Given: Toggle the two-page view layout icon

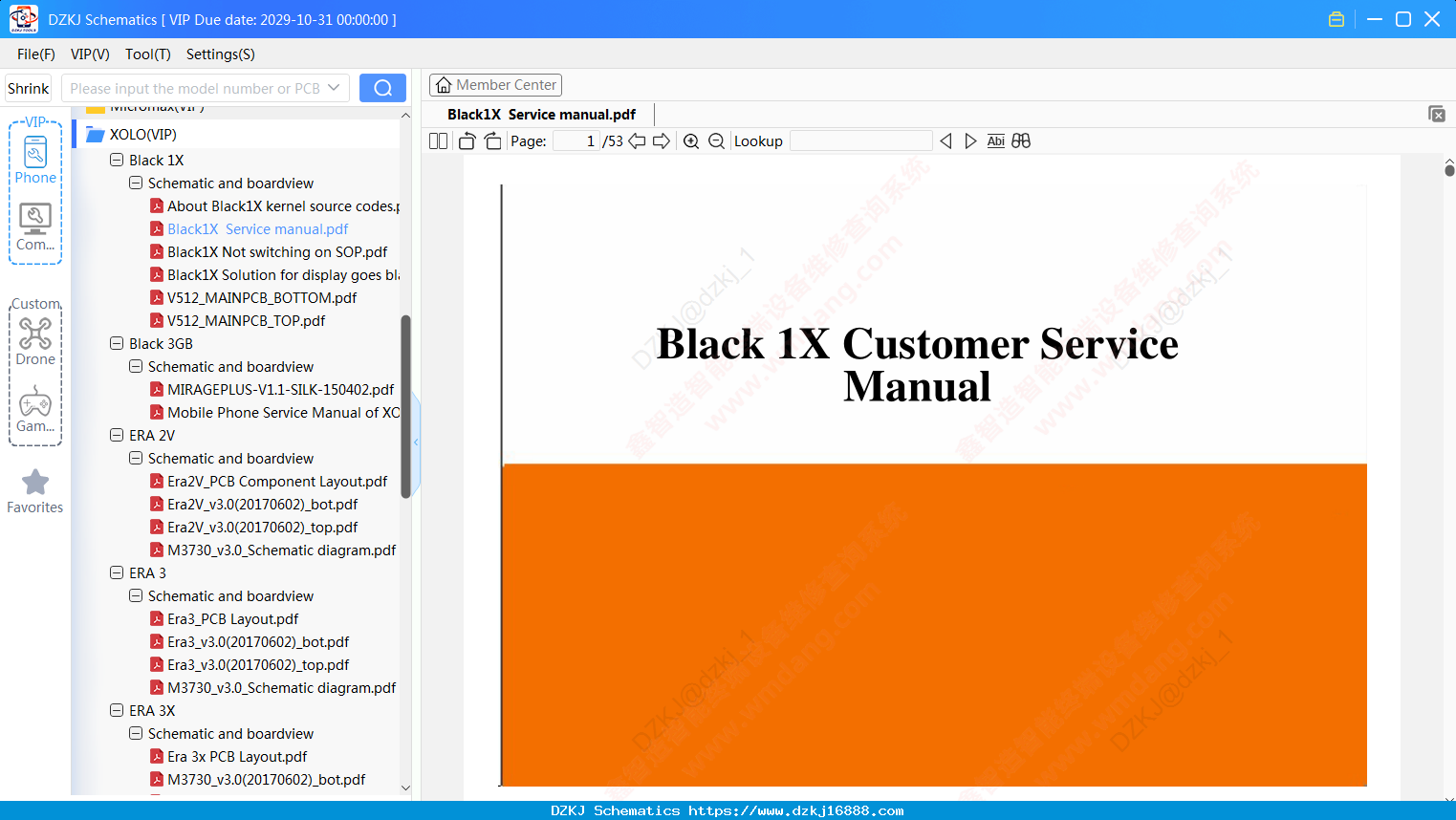Looking at the screenshot, I should pyautogui.click(x=438, y=141).
